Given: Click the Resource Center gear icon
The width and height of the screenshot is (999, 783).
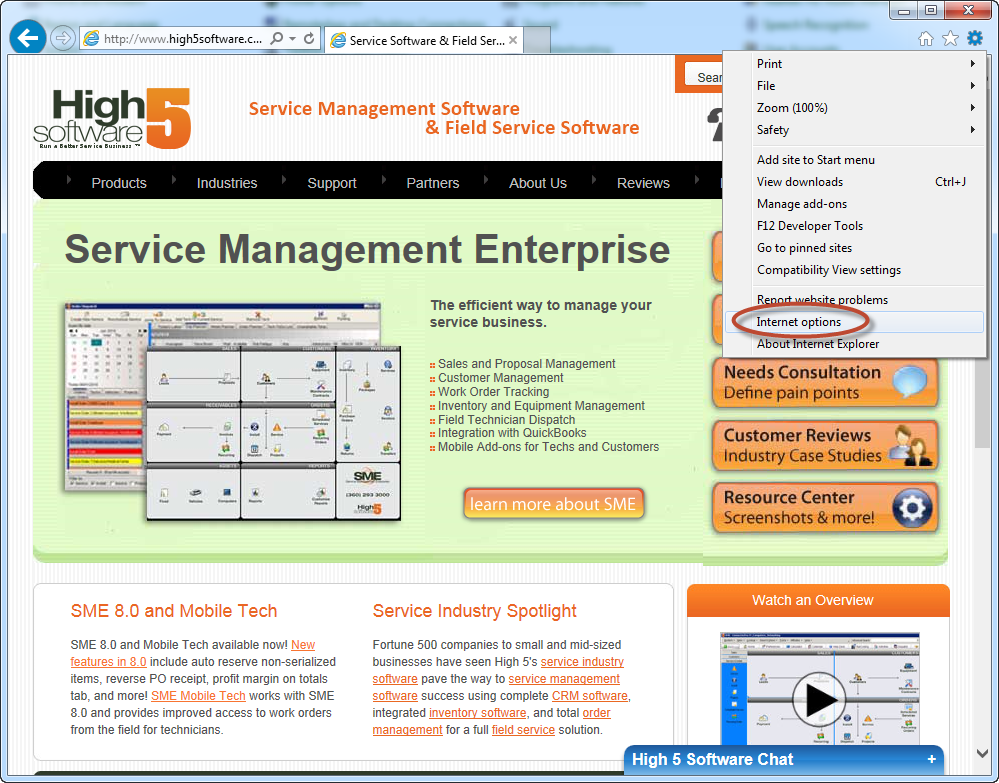Looking at the screenshot, I should coord(912,508).
